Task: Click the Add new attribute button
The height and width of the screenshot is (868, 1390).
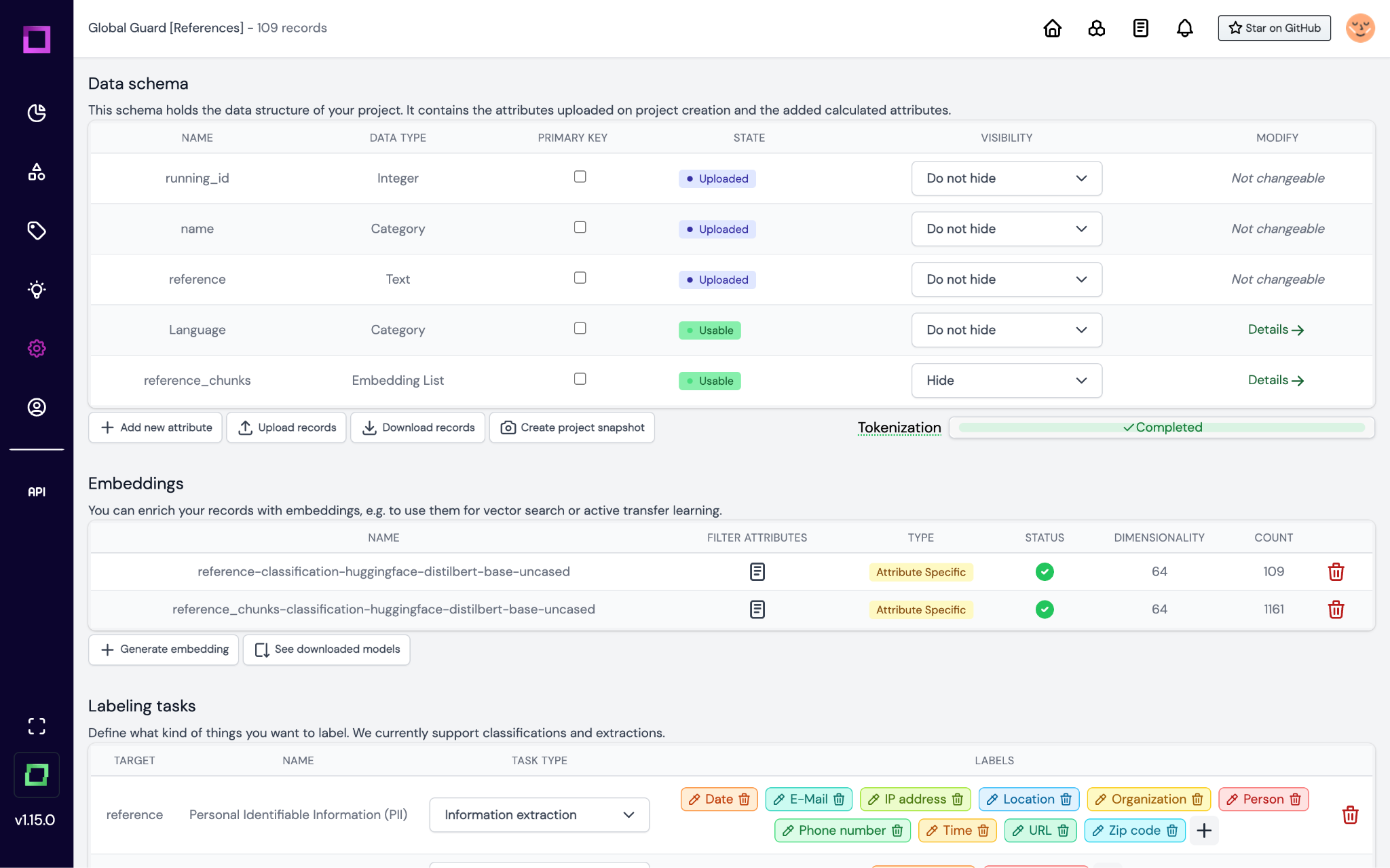Action: pyautogui.click(x=155, y=427)
